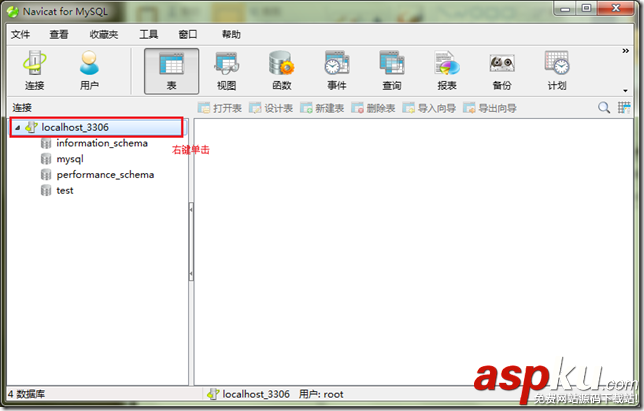Click the '用户: root' status bar text
The image size is (644, 411).
[321, 394]
